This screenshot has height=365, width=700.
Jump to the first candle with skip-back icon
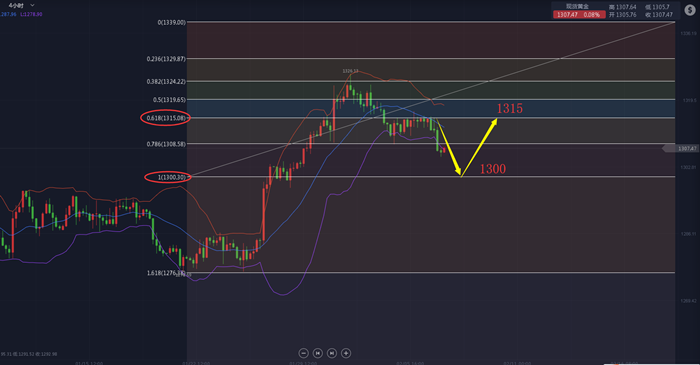pyautogui.click(x=318, y=353)
